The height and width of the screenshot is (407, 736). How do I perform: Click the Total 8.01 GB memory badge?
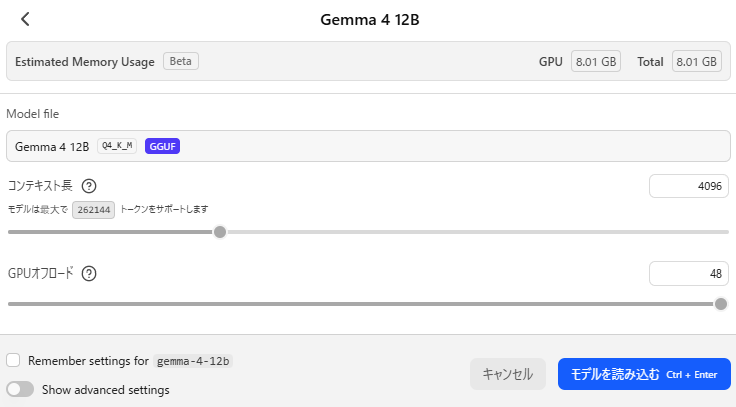point(697,61)
